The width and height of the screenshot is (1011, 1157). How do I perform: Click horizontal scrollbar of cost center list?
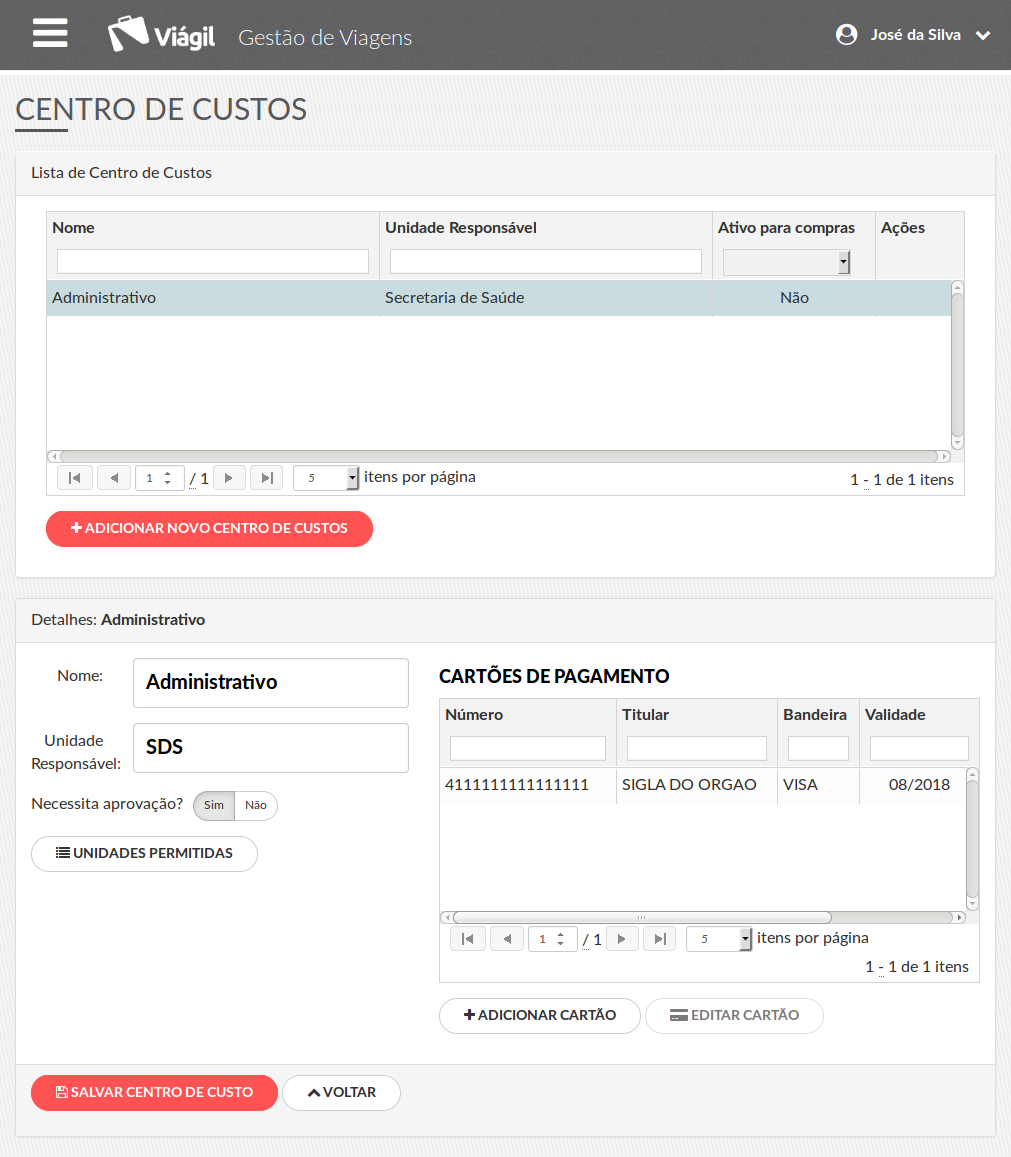point(499,457)
